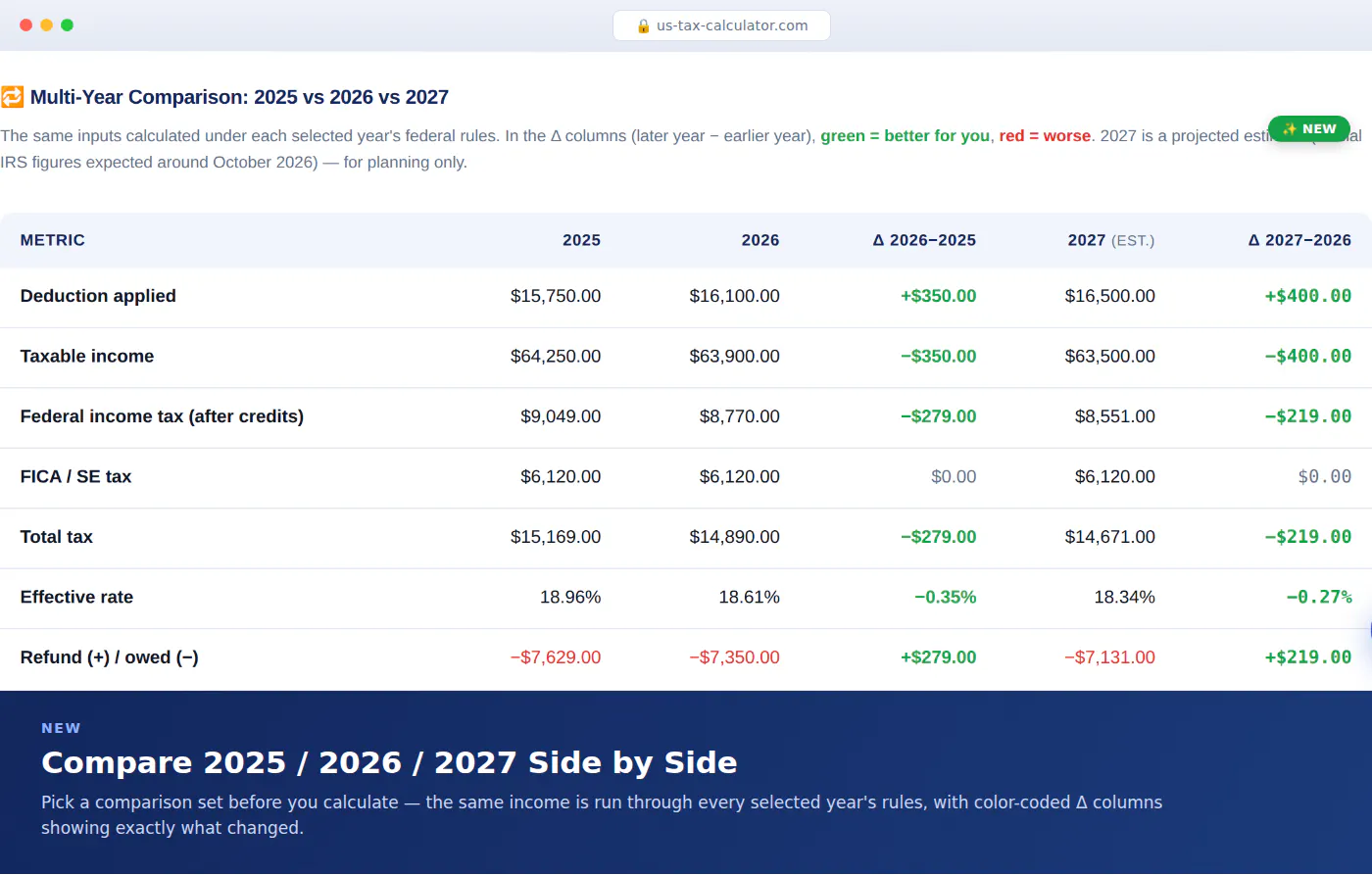Click the METRIC column header

(x=53, y=240)
